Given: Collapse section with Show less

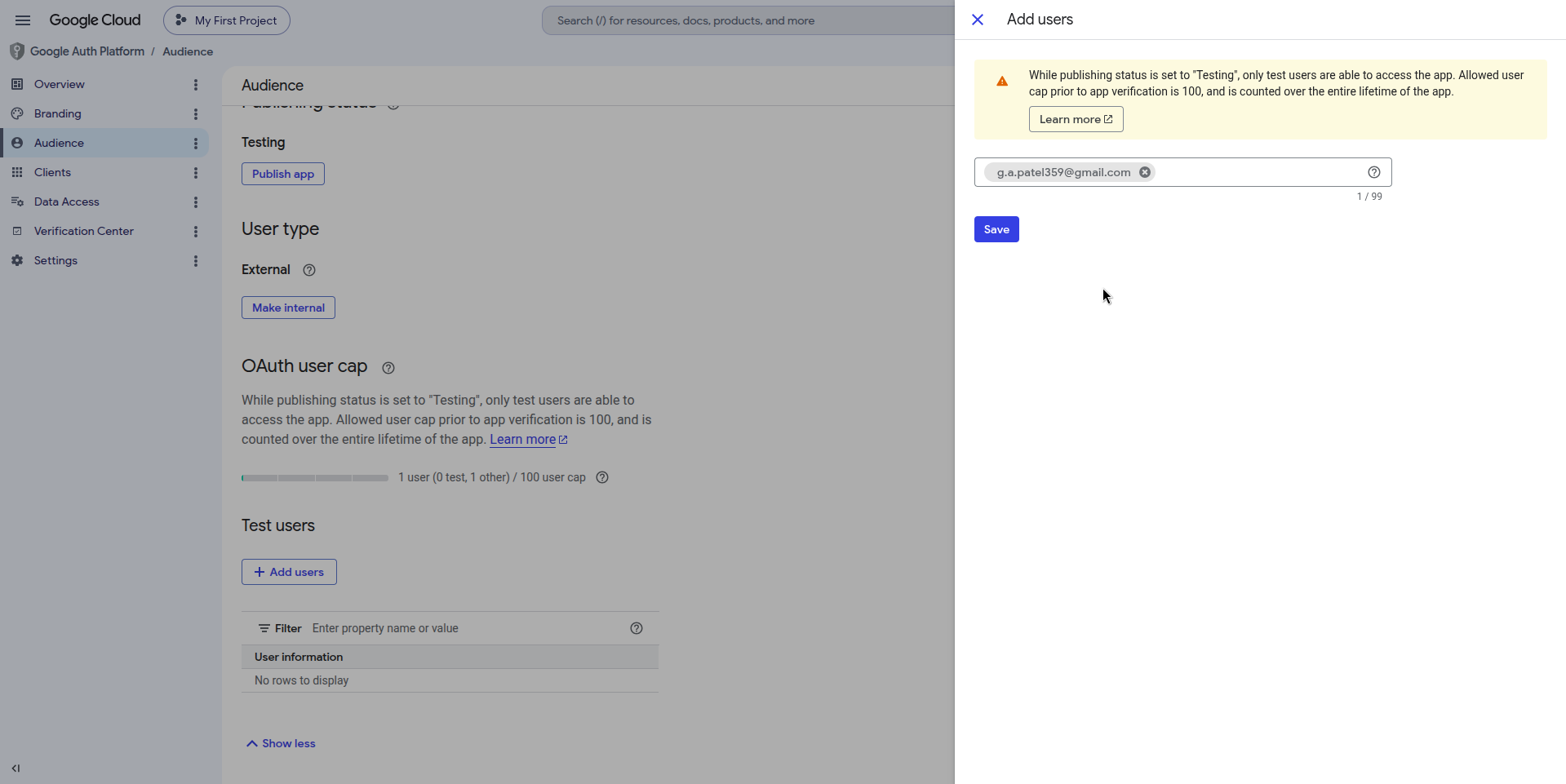Looking at the screenshot, I should (x=281, y=743).
